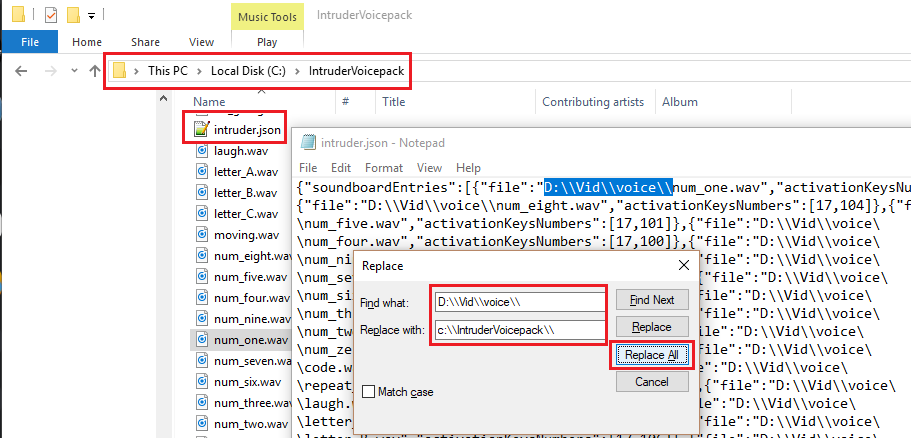The image size is (911, 438).
Task: Open the Notepad View menu
Action: coord(429,168)
